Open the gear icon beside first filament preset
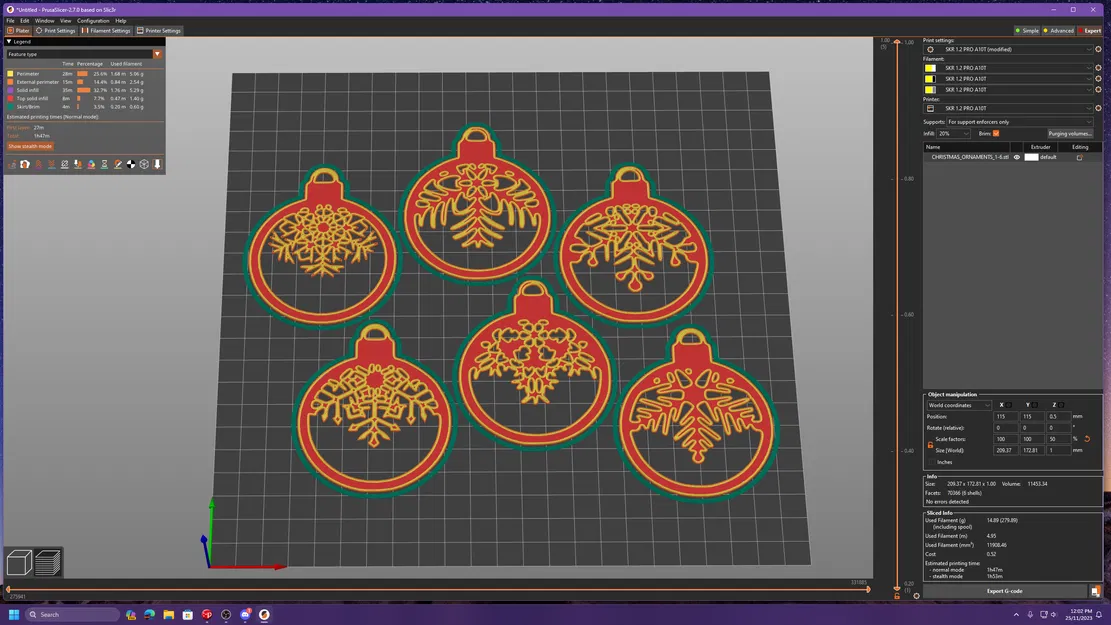Image resolution: width=1111 pixels, height=625 pixels. pyautogui.click(x=1098, y=68)
